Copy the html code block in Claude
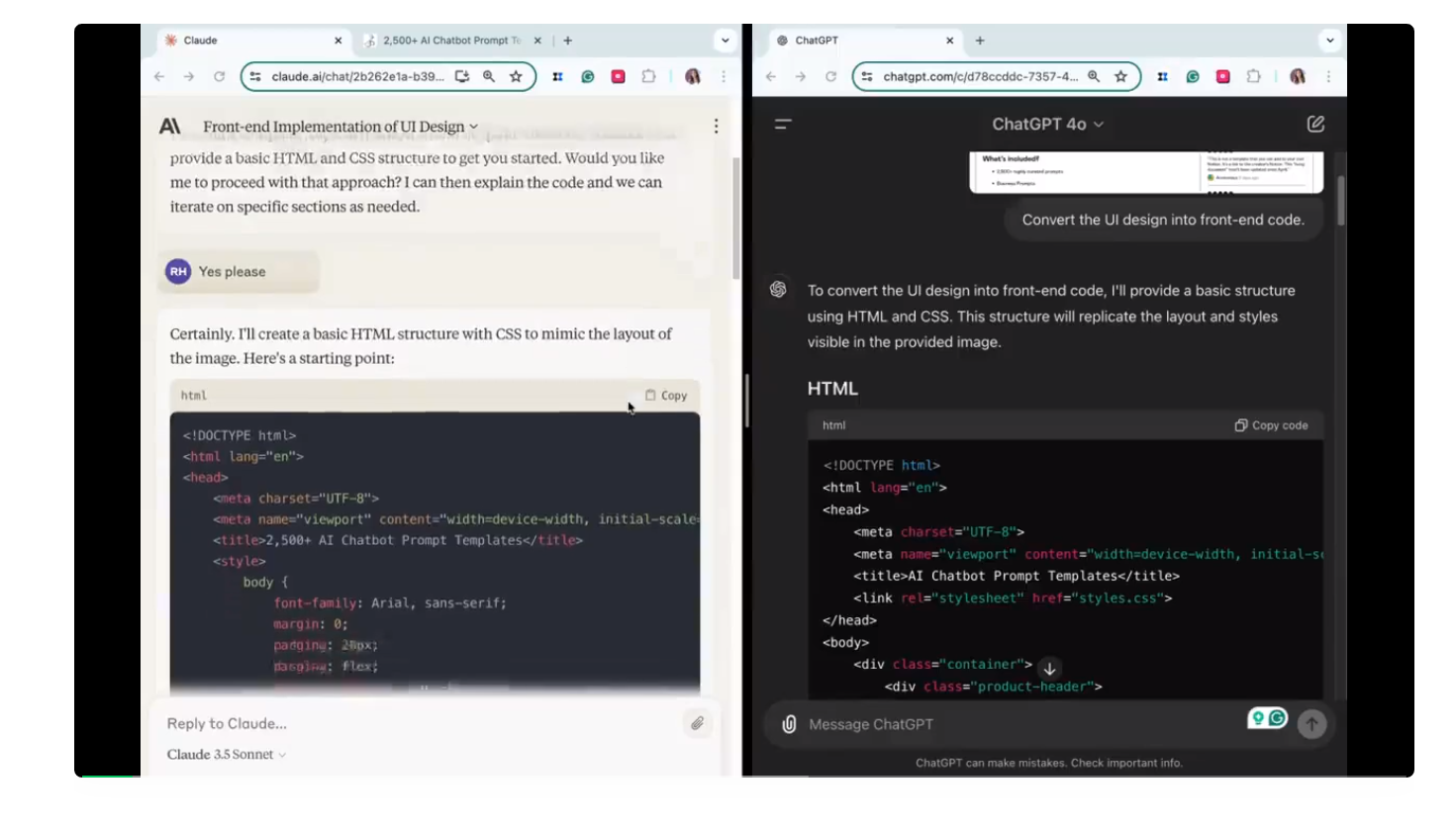The height and width of the screenshot is (828, 1456). [666, 395]
